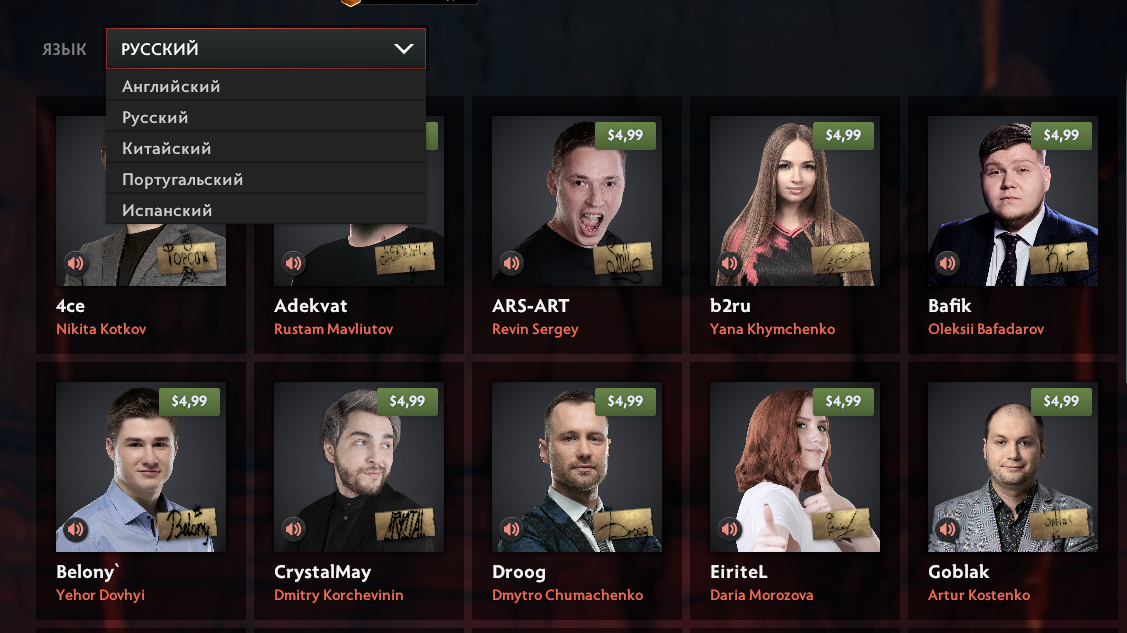This screenshot has height=633, width=1127.
Task: Select Английский from the language list
Action: [266, 86]
